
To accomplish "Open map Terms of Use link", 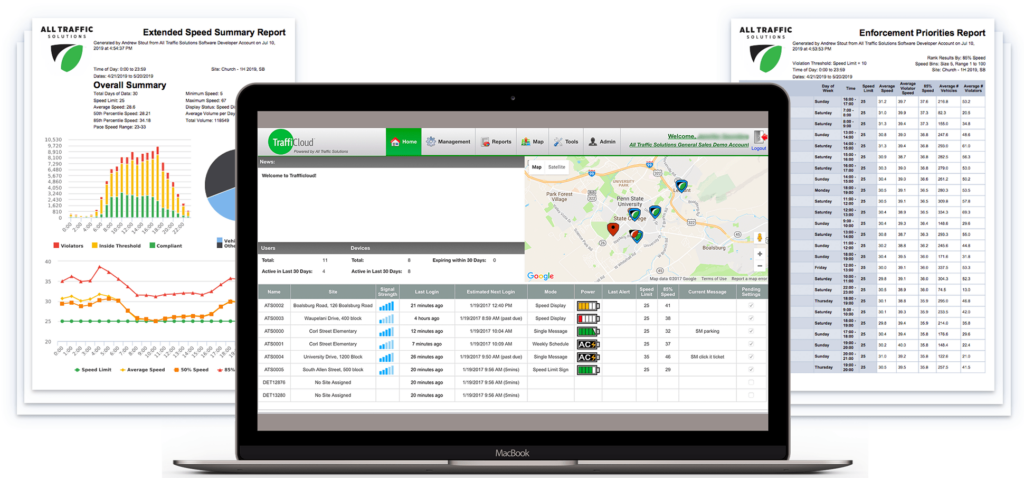I will tap(714, 279).
